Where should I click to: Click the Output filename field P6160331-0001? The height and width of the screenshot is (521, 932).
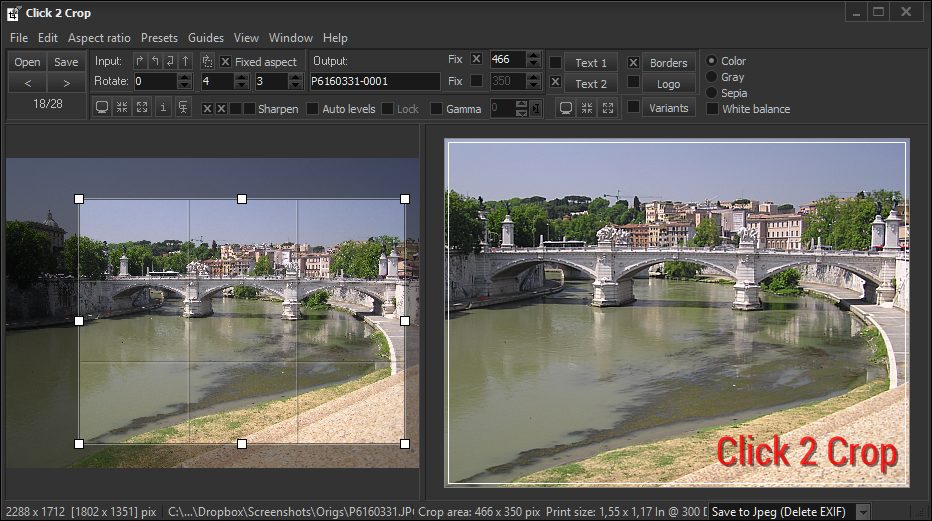[375, 81]
